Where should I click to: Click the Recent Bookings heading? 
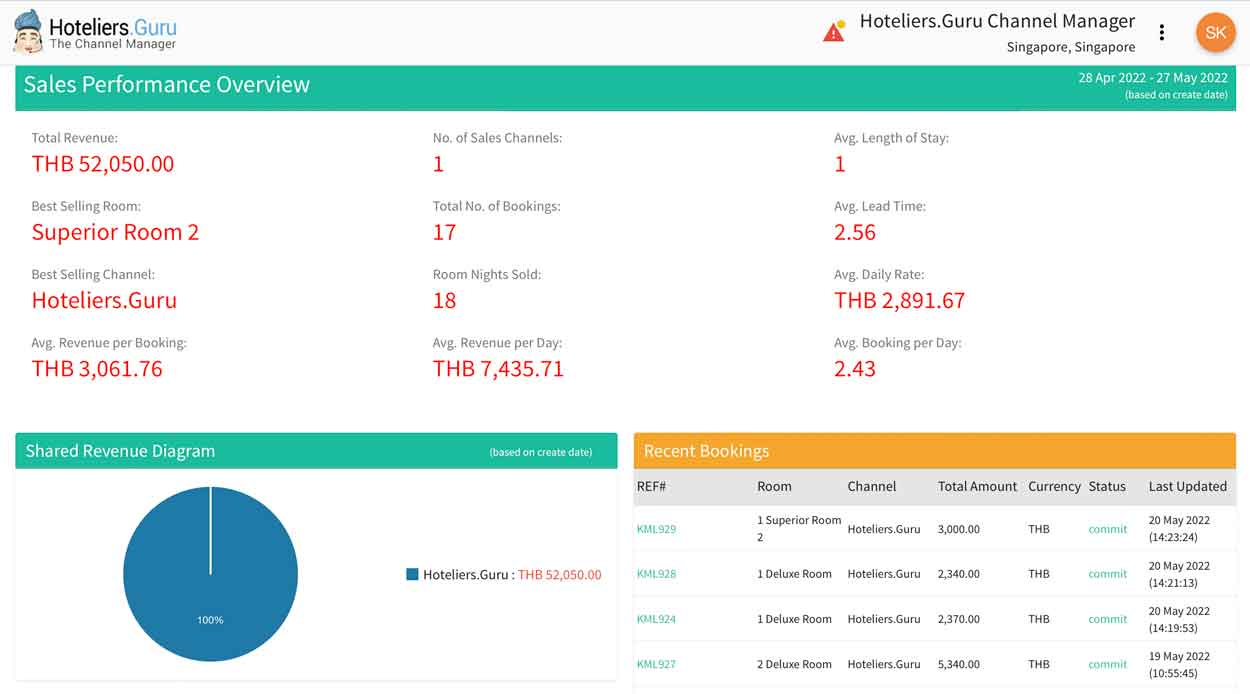[x=706, y=451]
